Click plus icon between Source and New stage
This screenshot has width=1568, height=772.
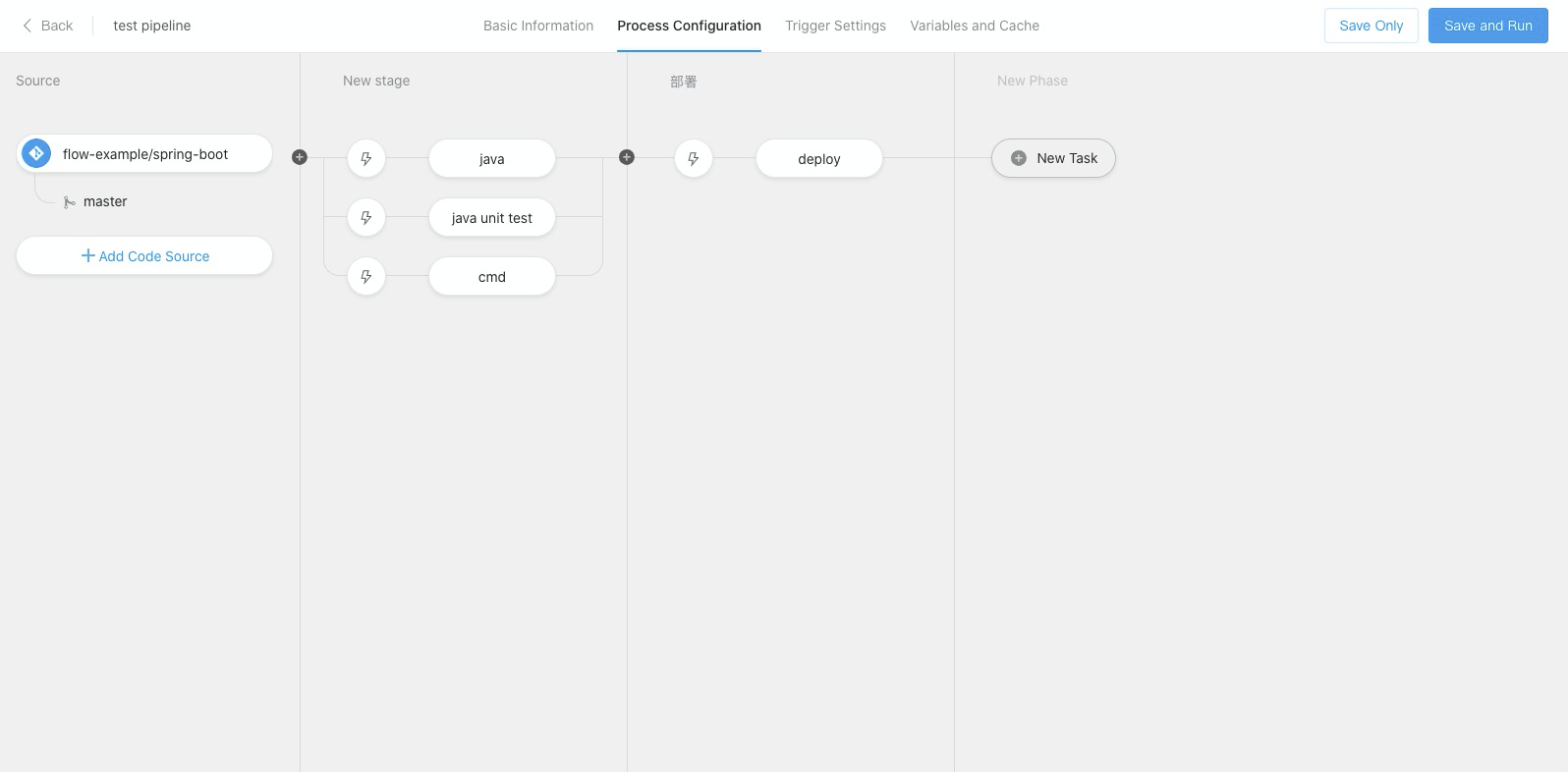[x=300, y=157]
